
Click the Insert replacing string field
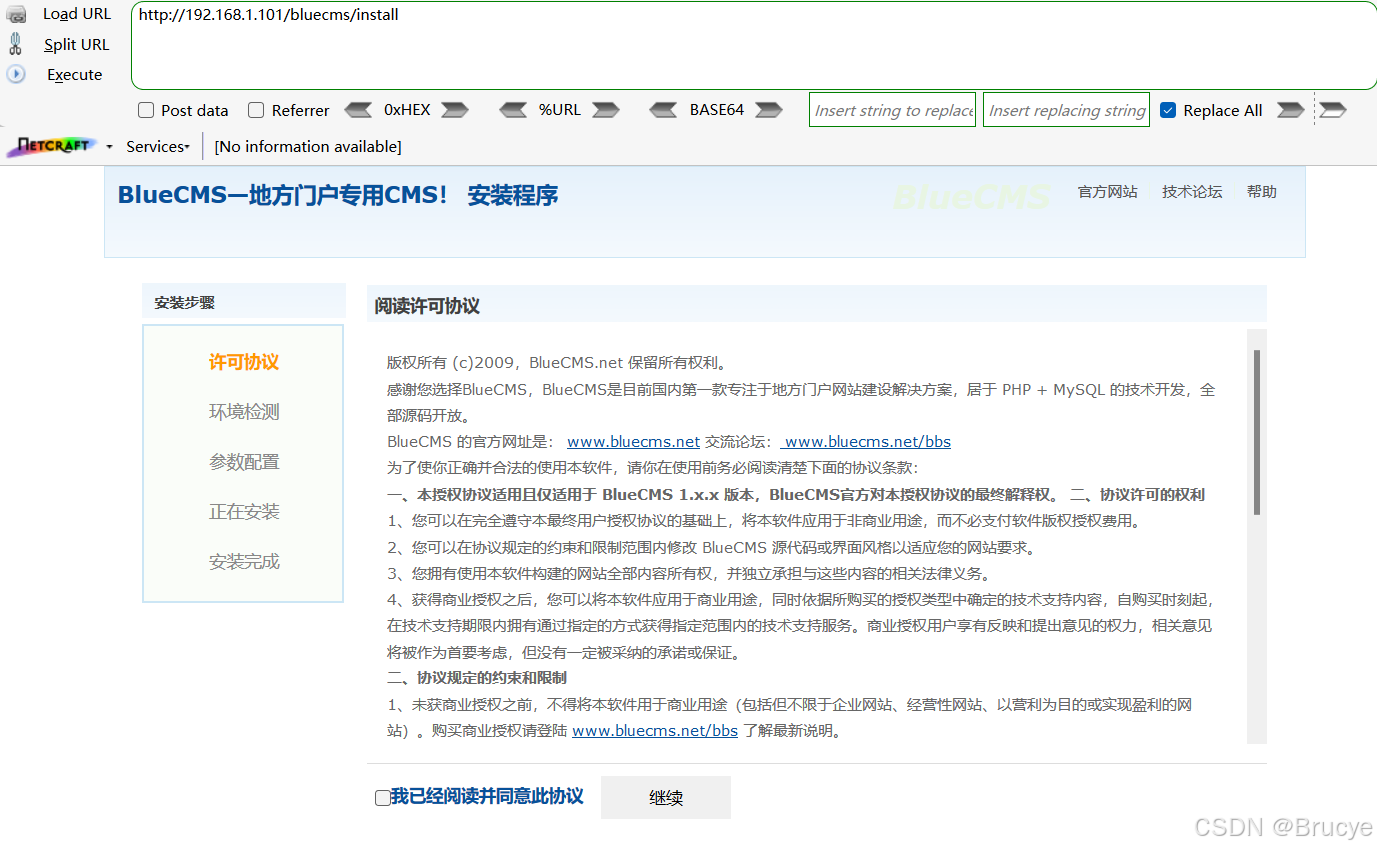pos(1066,110)
